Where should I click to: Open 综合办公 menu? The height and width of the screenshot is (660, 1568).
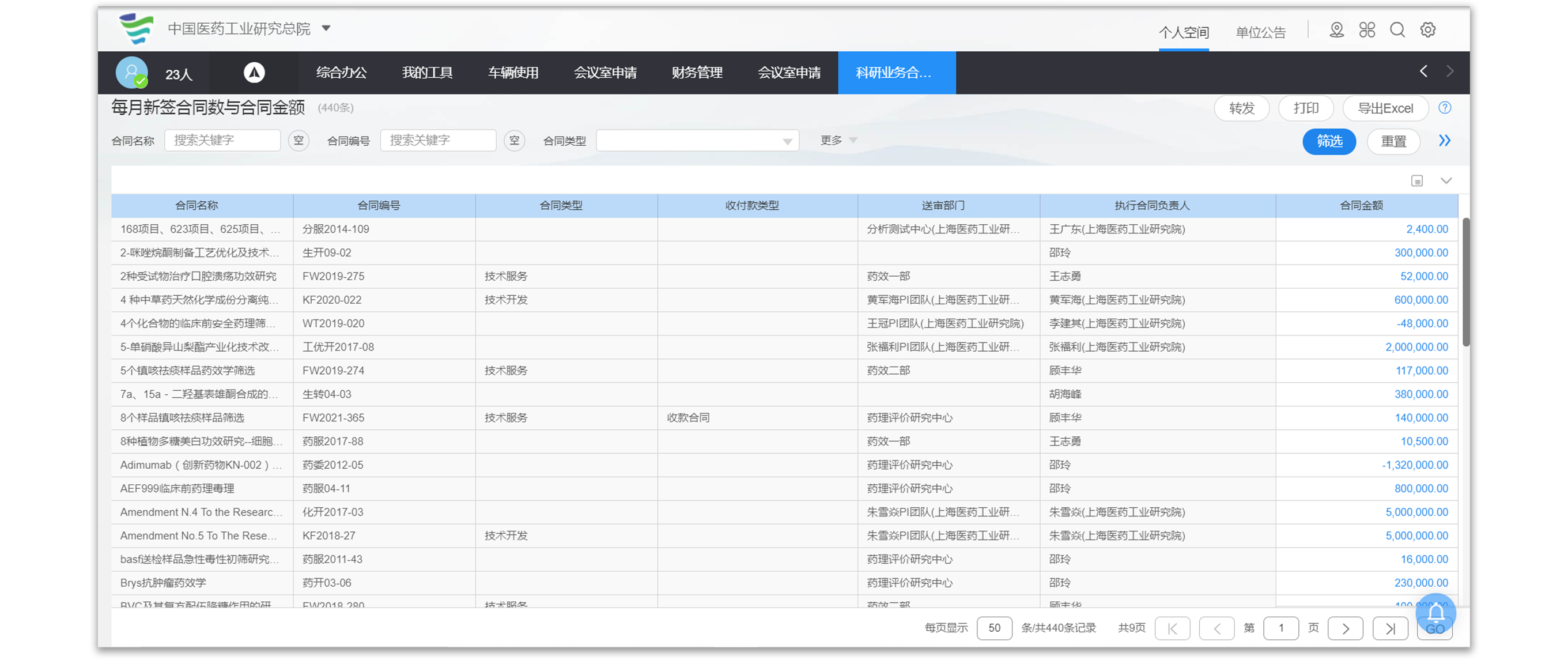[x=342, y=73]
